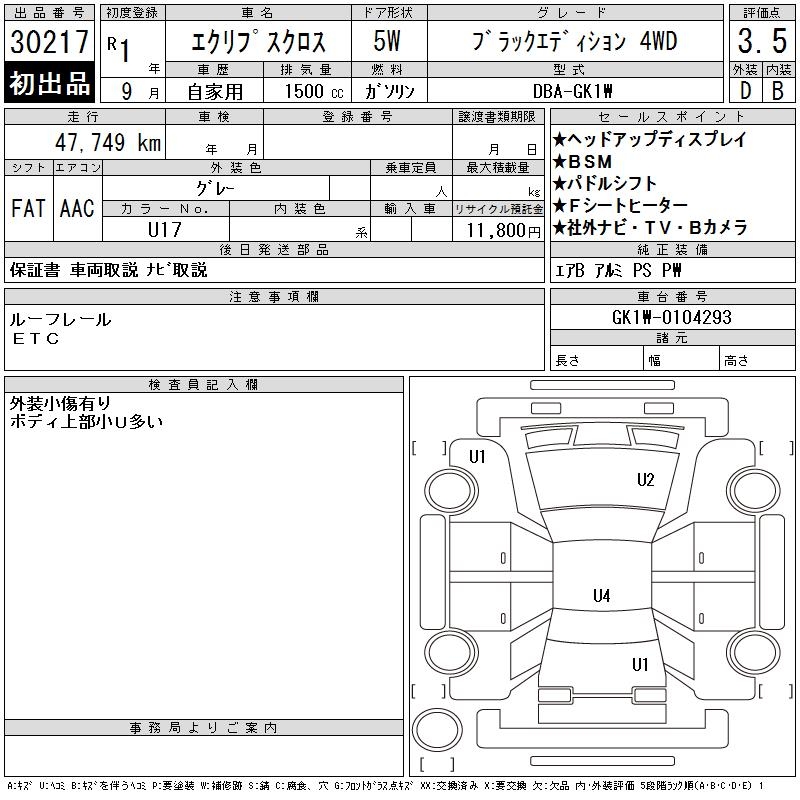Select the BSM sales point
Image resolution: width=800 pixels, height=800 pixels.
click(582, 162)
